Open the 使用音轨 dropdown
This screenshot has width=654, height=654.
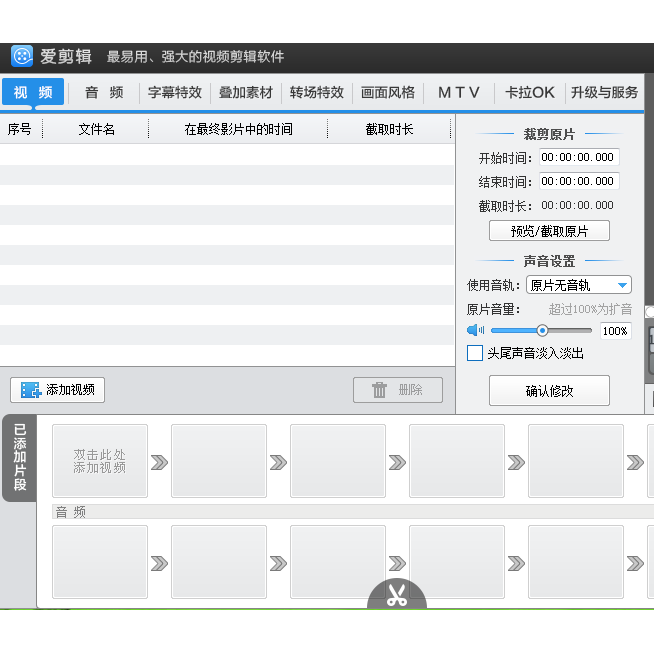pyautogui.click(x=579, y=285)
